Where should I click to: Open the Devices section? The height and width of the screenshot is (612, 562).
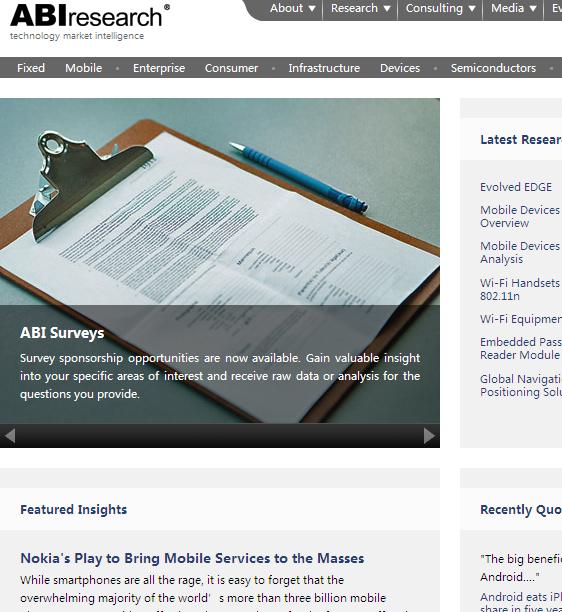(x=400, y=68)
